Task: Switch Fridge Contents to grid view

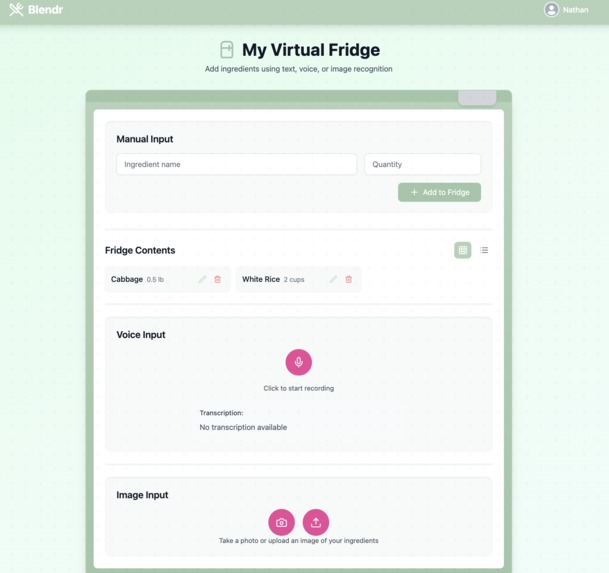Action: click(x=463, y=250)
